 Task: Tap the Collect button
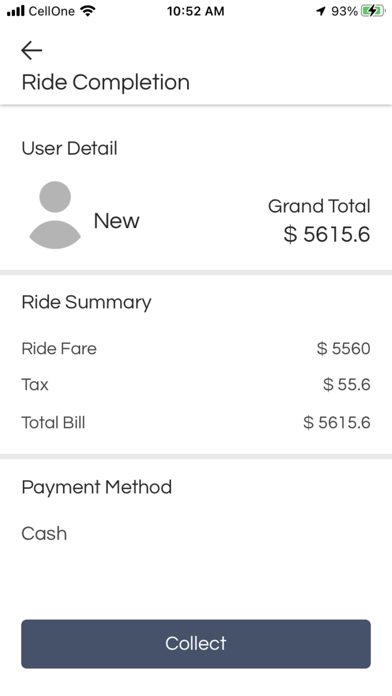196,644
